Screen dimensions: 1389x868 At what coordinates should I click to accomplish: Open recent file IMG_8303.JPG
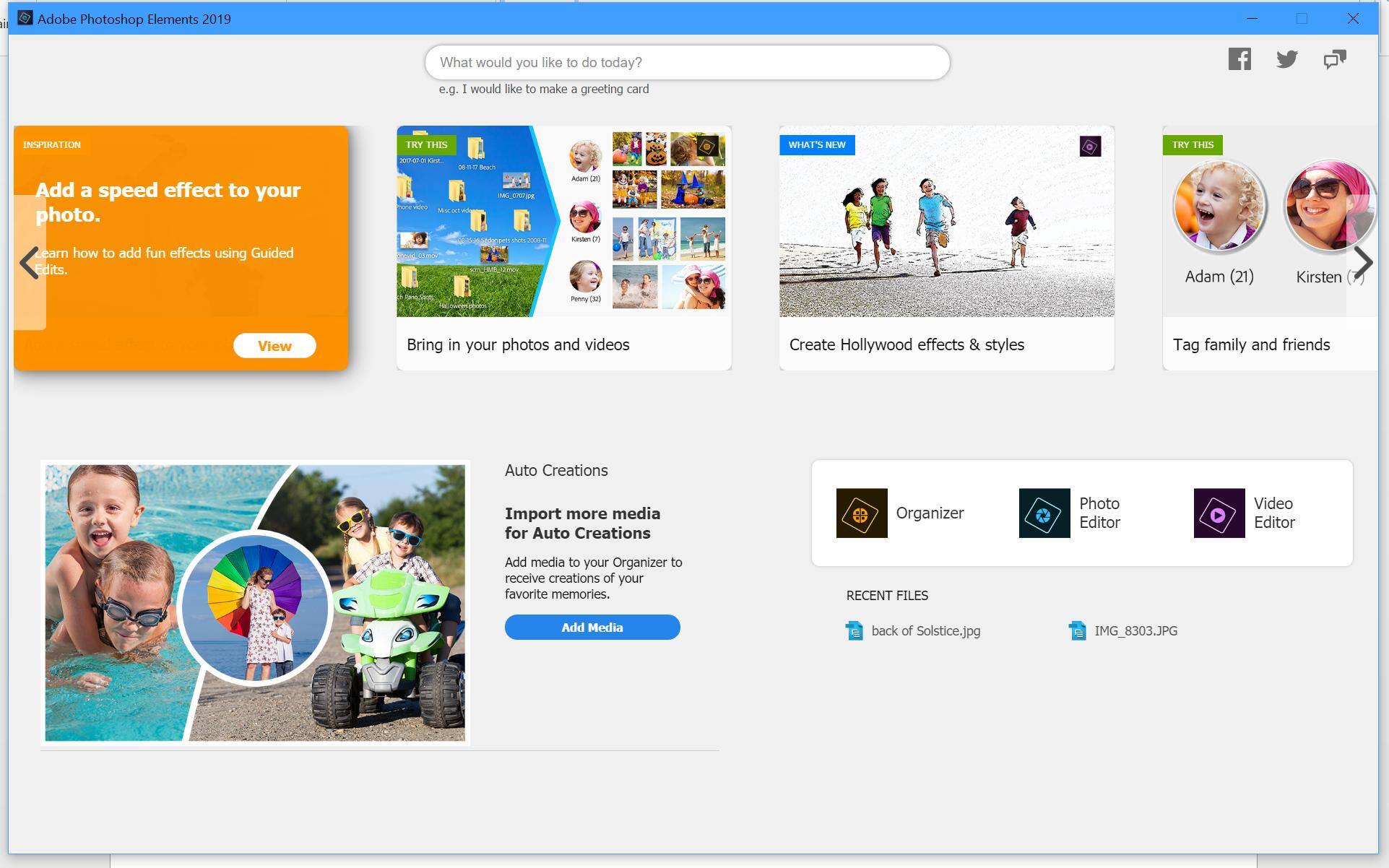tap(1135, 631)
